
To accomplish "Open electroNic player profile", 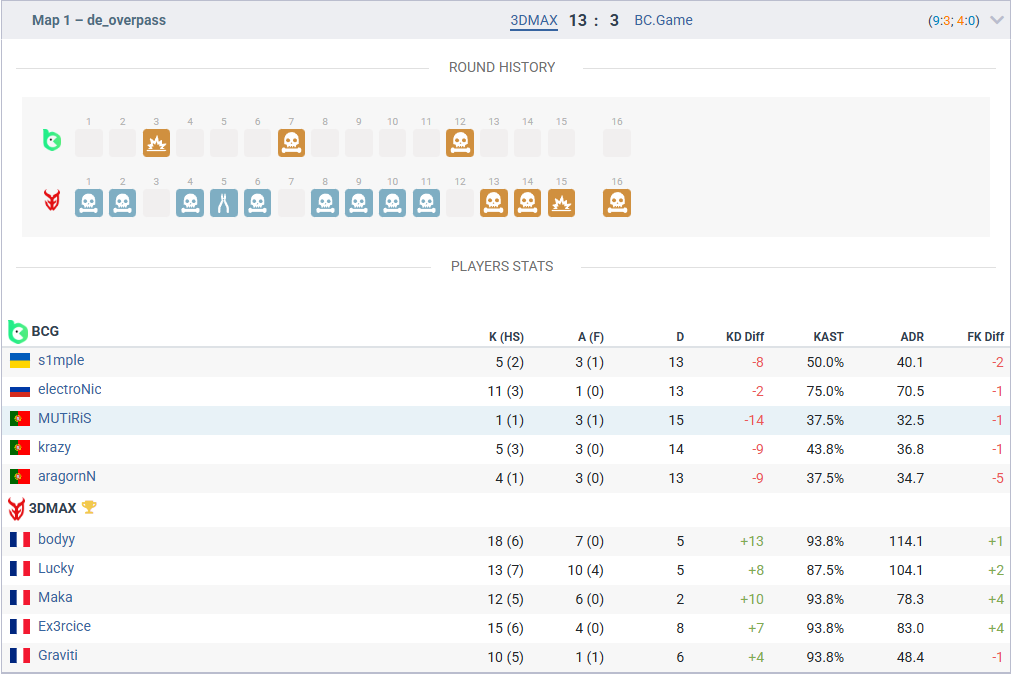I will [x=69, y=389].
